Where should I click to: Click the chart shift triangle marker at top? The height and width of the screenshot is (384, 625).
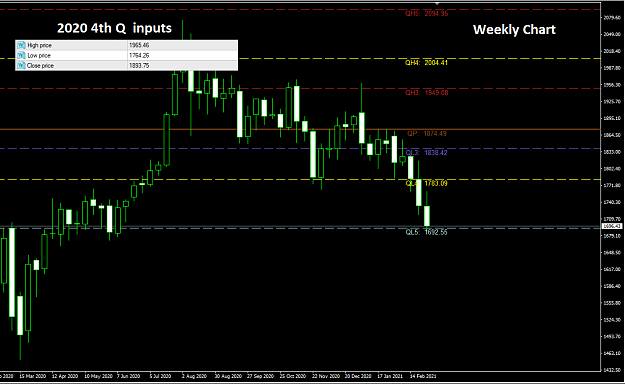tap(437, 3)
